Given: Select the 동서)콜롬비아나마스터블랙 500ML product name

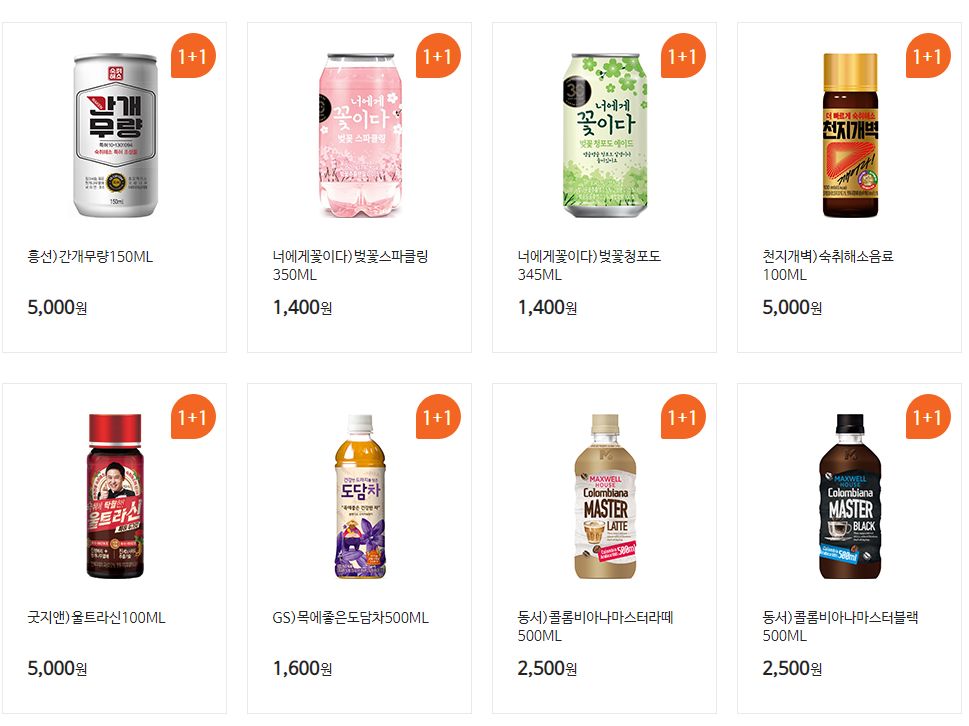Looking at the screenshot, I should click(x=840, y=626).
